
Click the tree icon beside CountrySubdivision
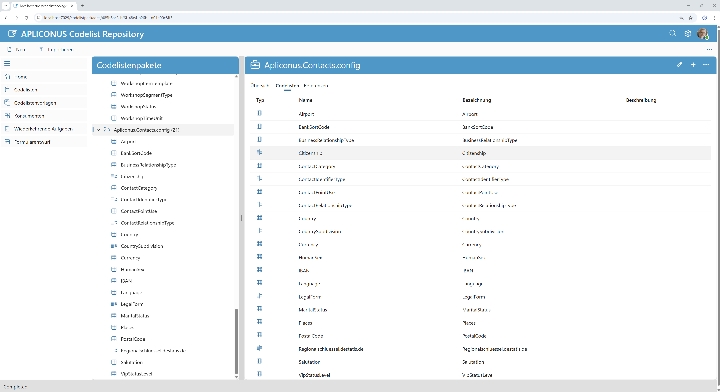113,246
